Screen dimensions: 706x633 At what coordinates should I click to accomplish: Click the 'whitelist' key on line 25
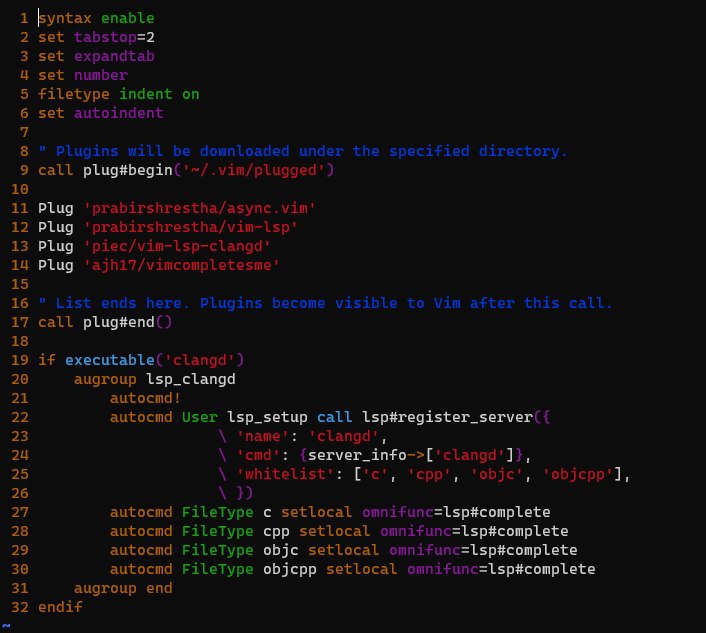[285, 475]
